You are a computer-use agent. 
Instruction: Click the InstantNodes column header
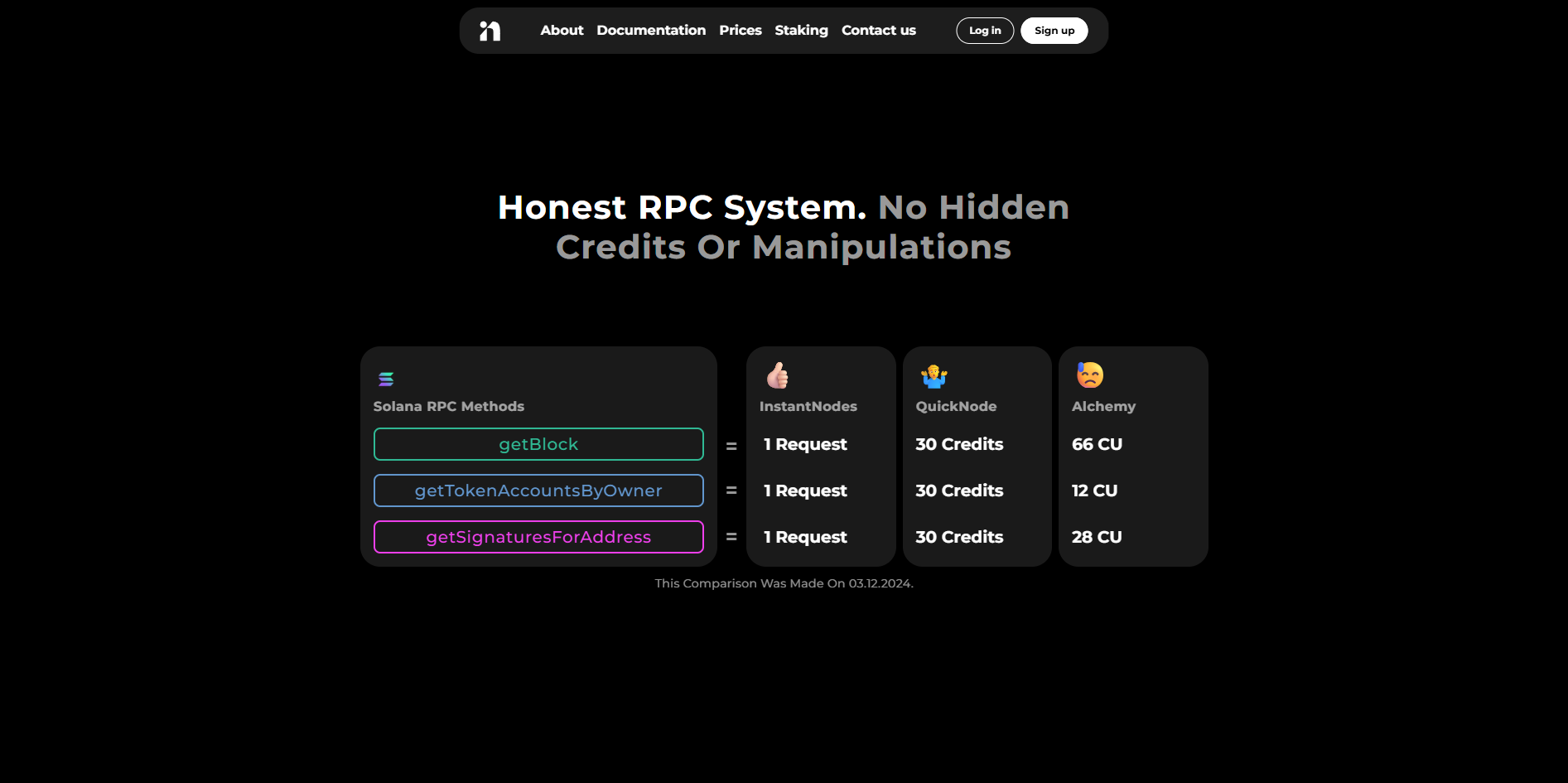[x=808, y=406]
